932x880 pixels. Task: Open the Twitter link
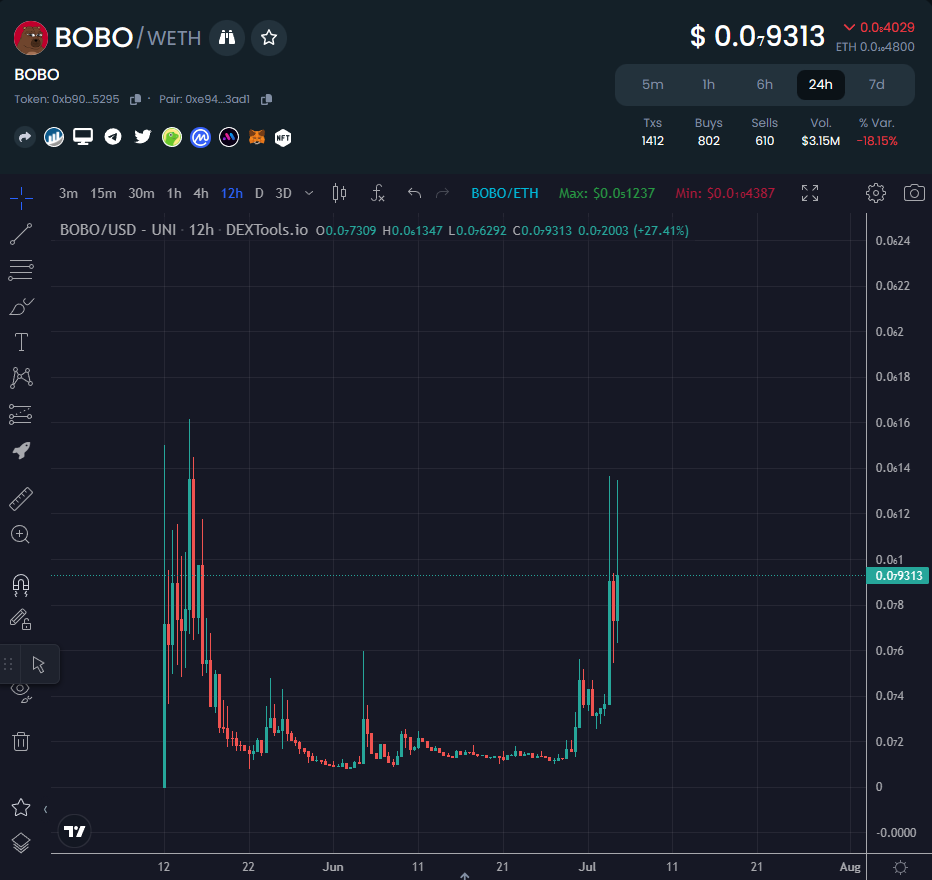143,137
